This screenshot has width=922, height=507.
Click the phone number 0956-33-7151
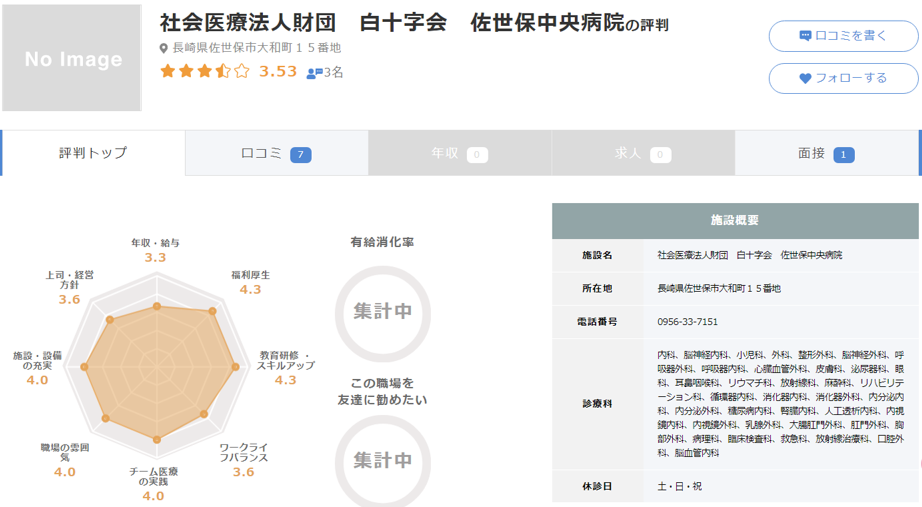click(687, 322)
